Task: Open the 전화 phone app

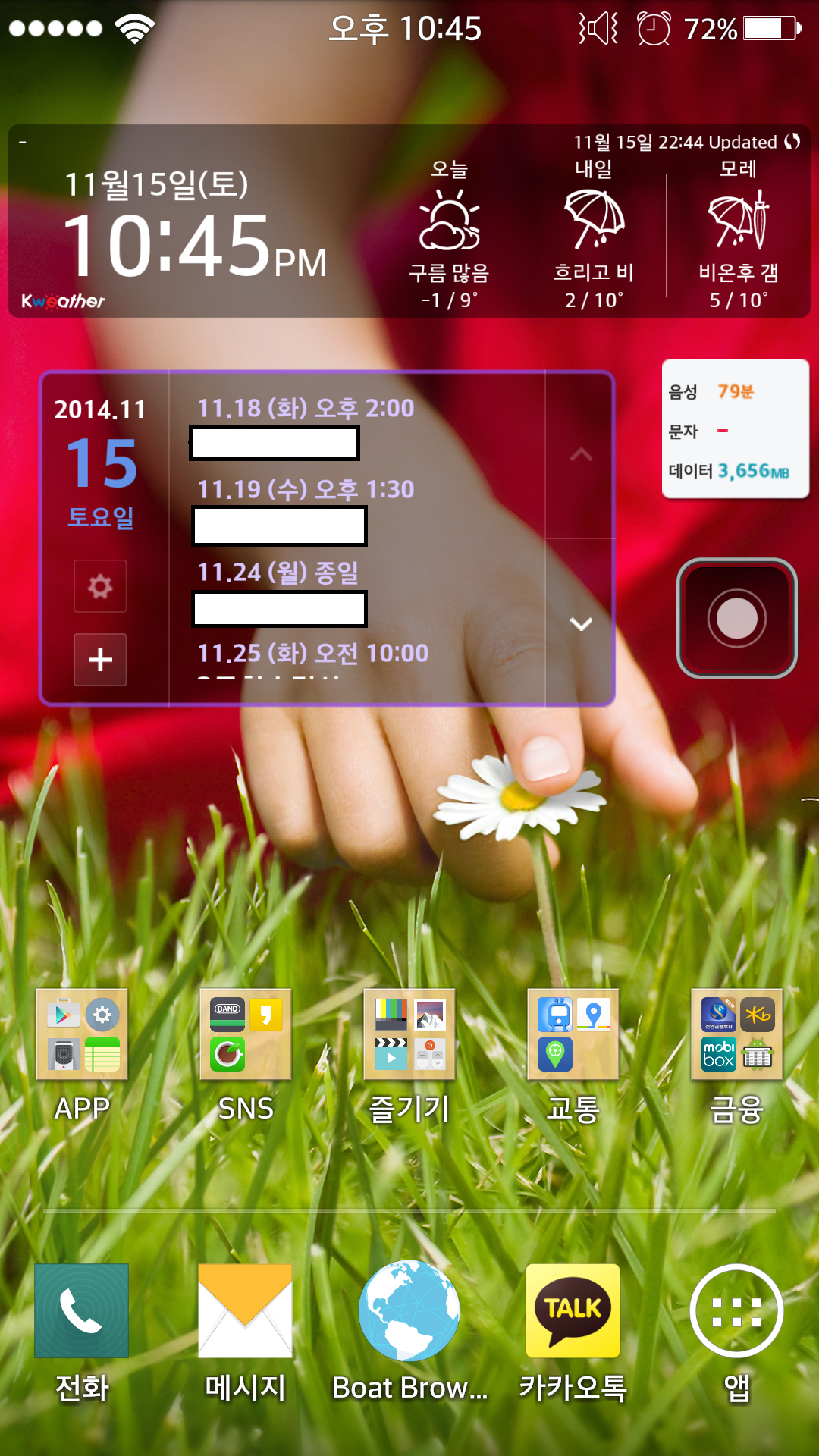Action: [x=81, y=1310]
